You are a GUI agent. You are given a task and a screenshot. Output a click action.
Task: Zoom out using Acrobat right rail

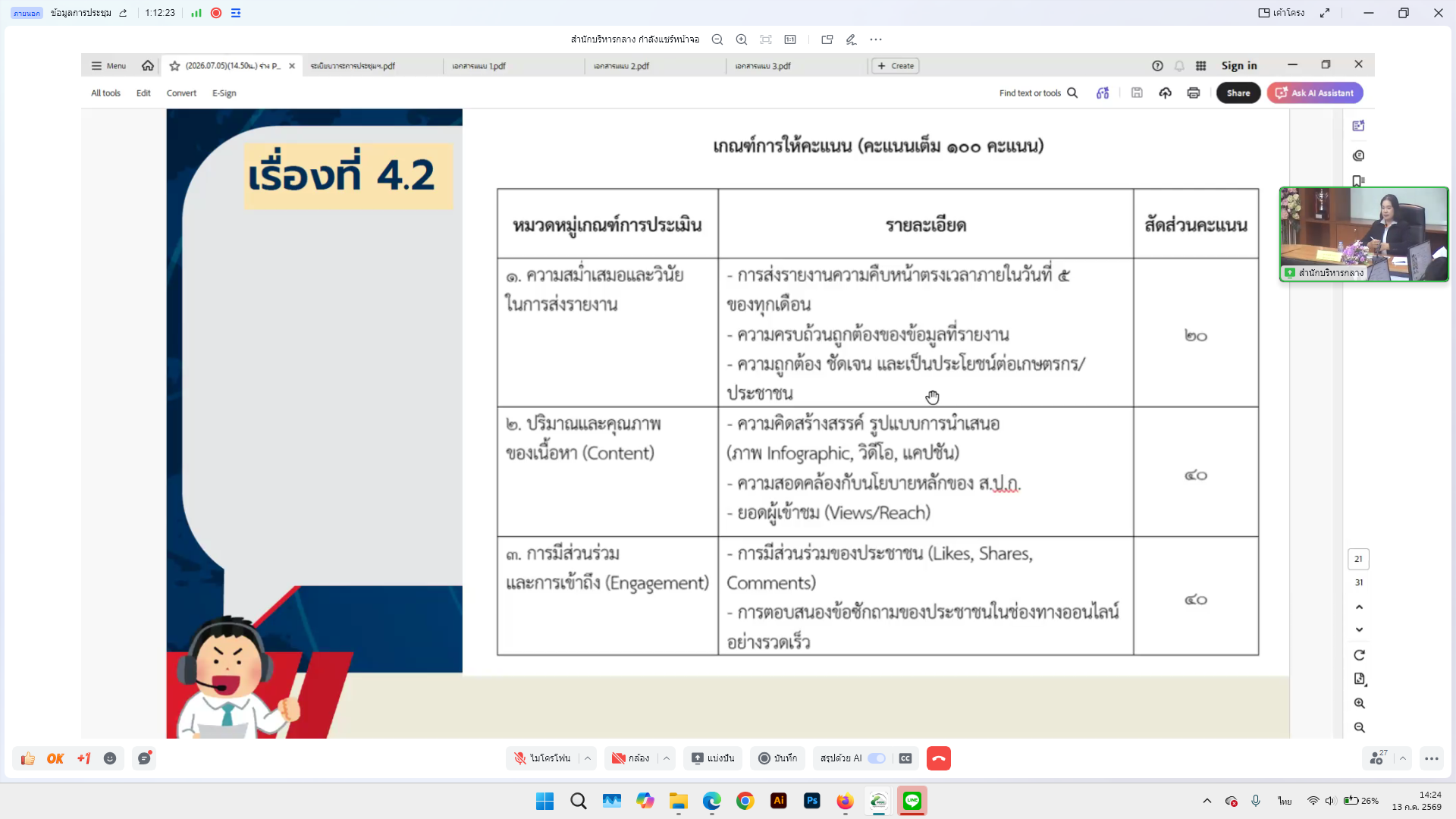(1359, 727)
